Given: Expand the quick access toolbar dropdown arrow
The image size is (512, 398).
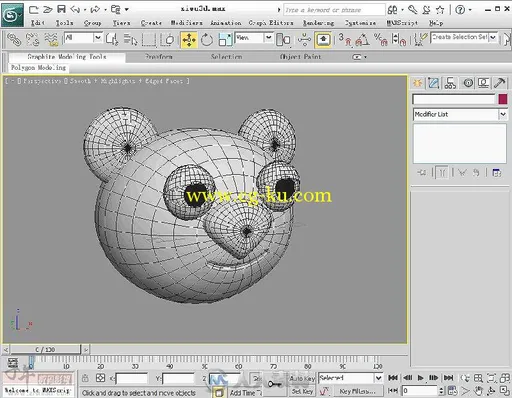Looking at the screenshot, I should [127, 10].
